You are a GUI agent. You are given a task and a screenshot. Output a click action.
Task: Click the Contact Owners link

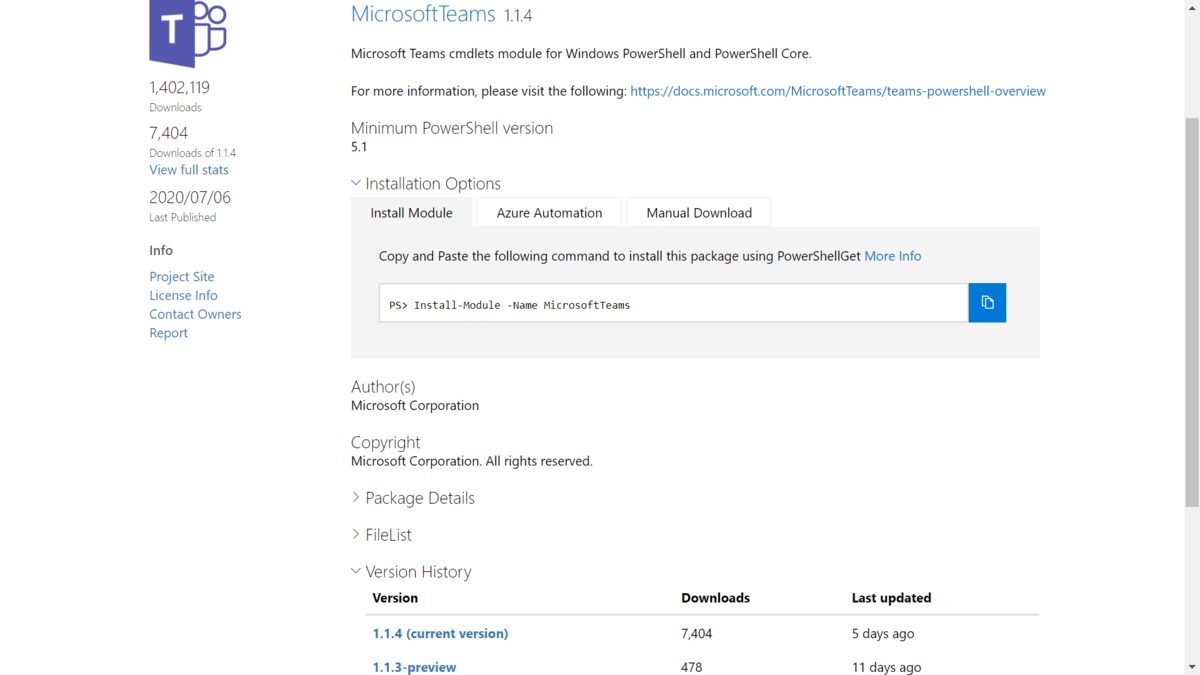click(x=195, y=314)
